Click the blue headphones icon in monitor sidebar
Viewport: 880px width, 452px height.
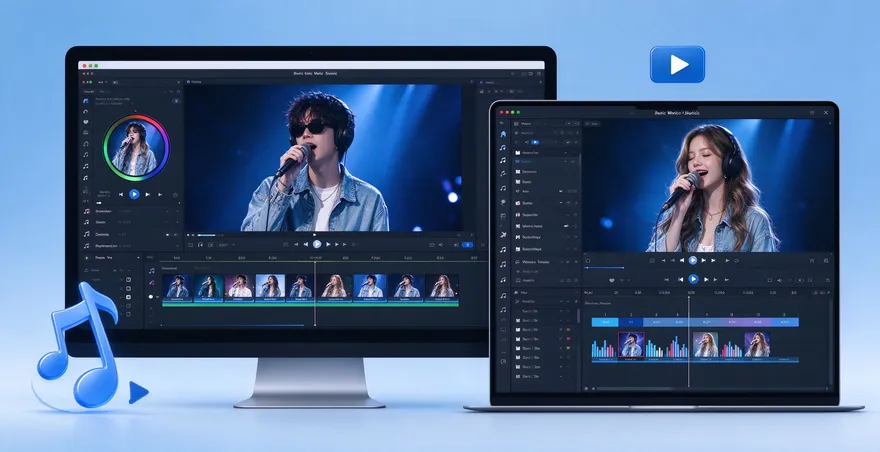(86, 101)
